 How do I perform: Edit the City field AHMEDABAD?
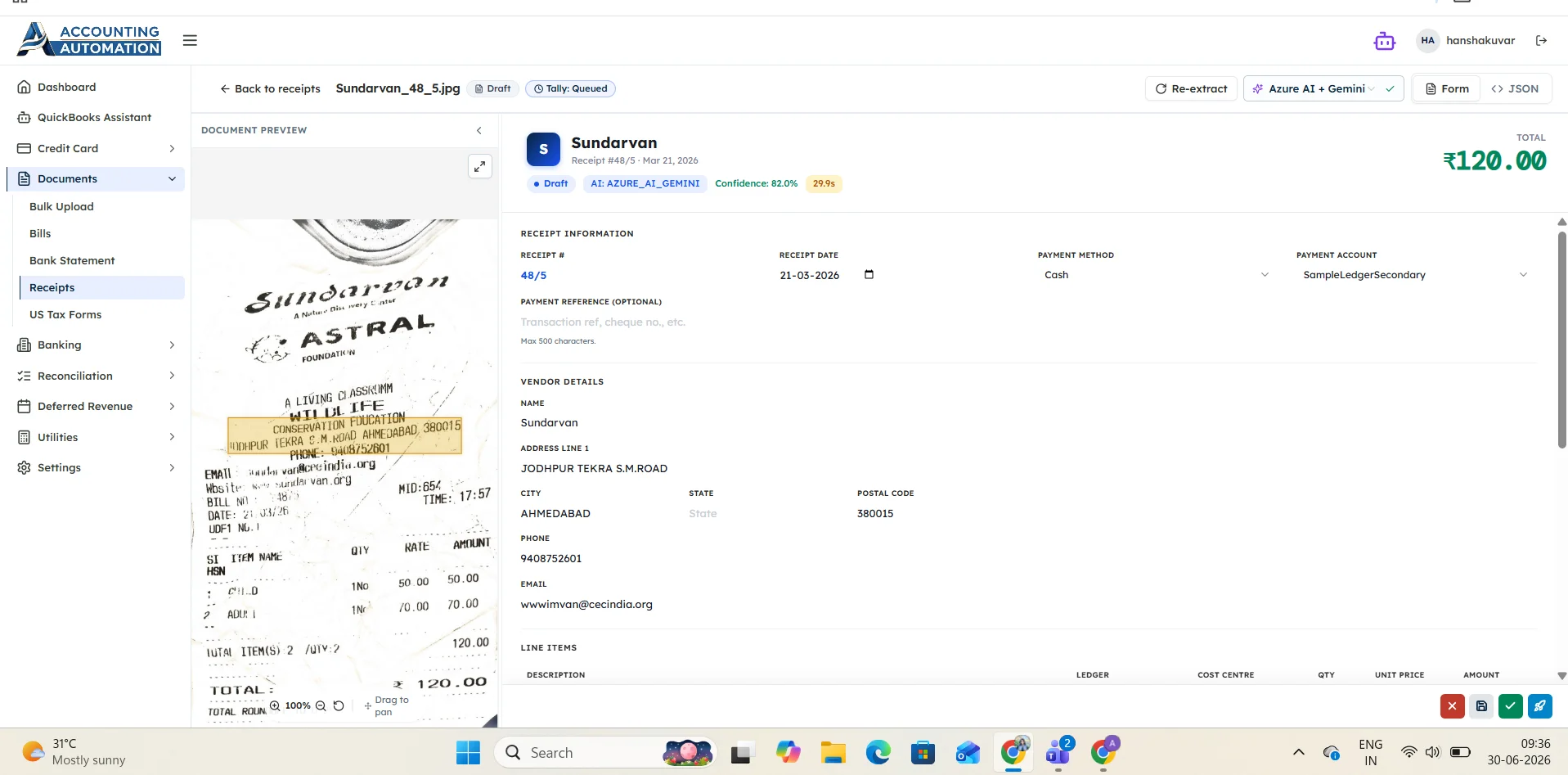599,514
